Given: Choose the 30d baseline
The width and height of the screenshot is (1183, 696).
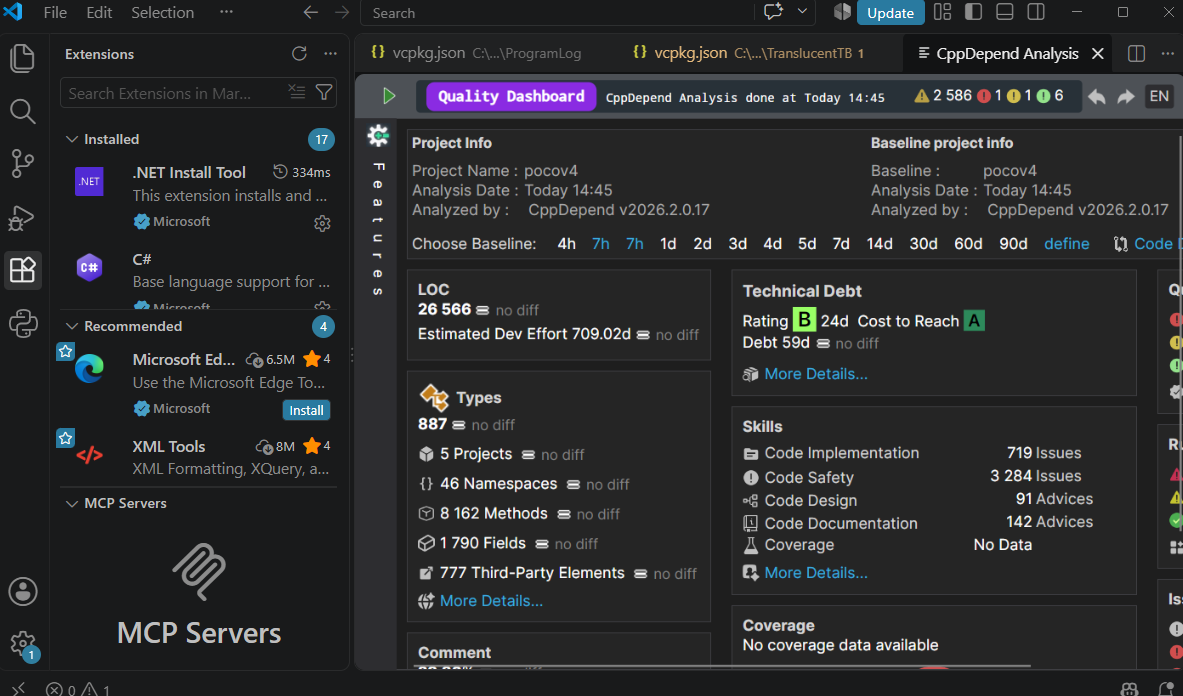Looking at the screenshot, I should tap(923, 244).
